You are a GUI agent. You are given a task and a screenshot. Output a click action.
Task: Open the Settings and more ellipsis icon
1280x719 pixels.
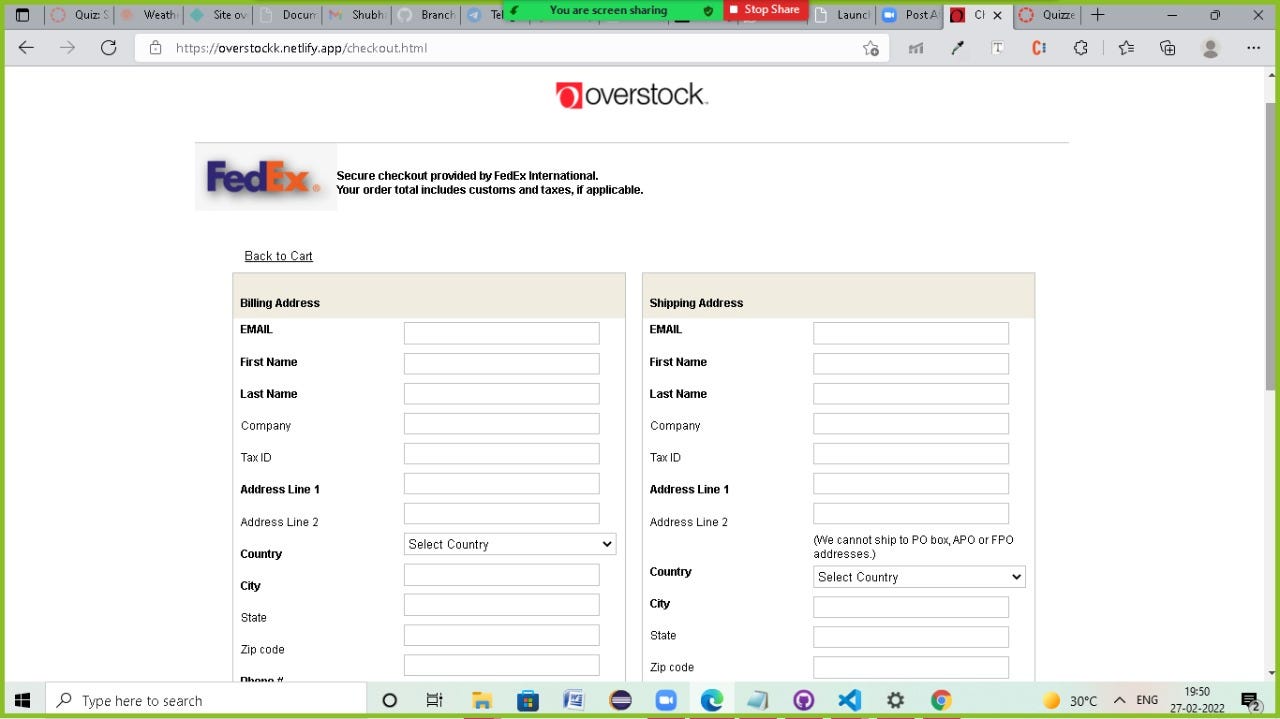(1253, 47)
